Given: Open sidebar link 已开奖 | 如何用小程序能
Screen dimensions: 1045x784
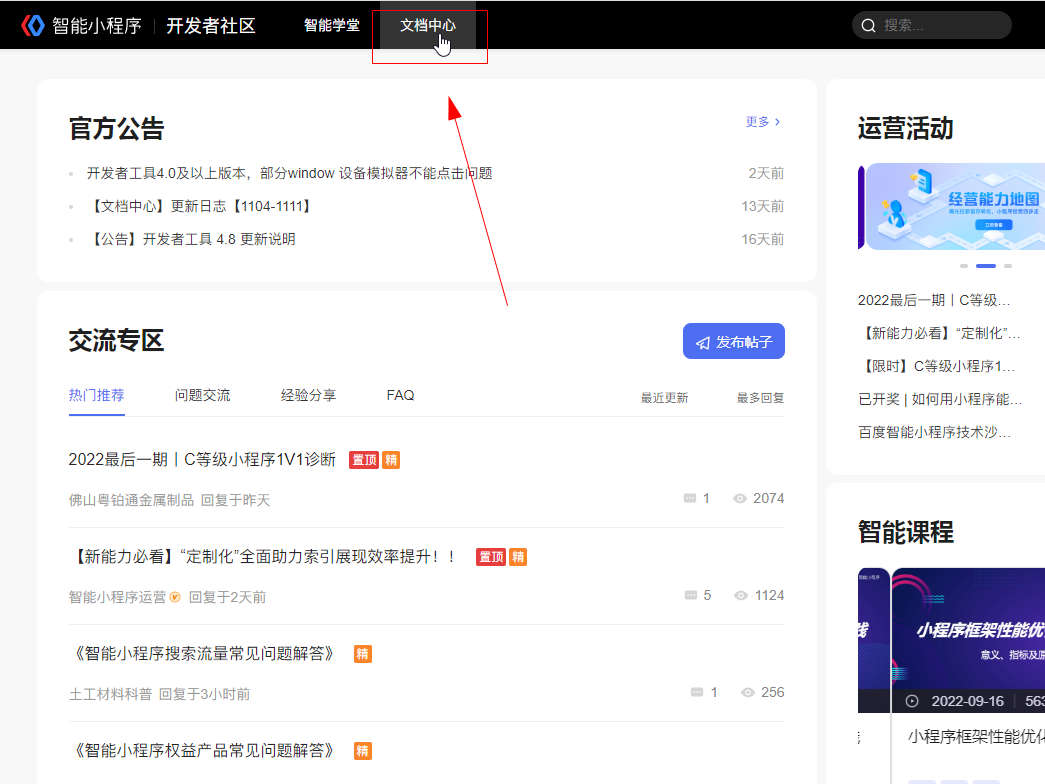Looking at the screenshot, I should tap(940, 399).
